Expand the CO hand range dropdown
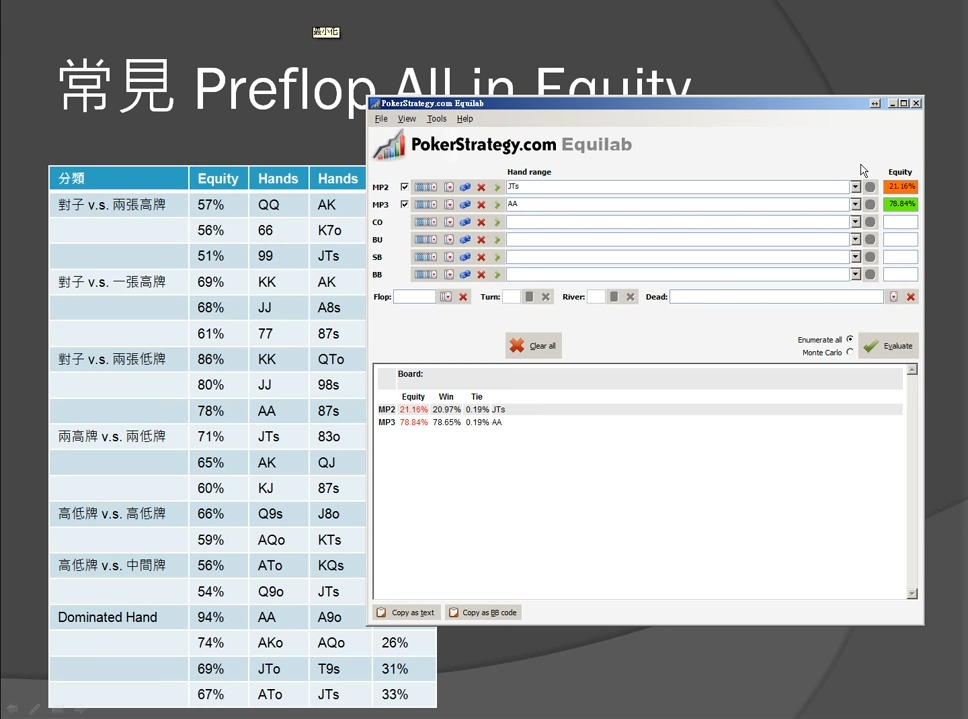Viewport: 968px width, 719px height. coord(856,222)
